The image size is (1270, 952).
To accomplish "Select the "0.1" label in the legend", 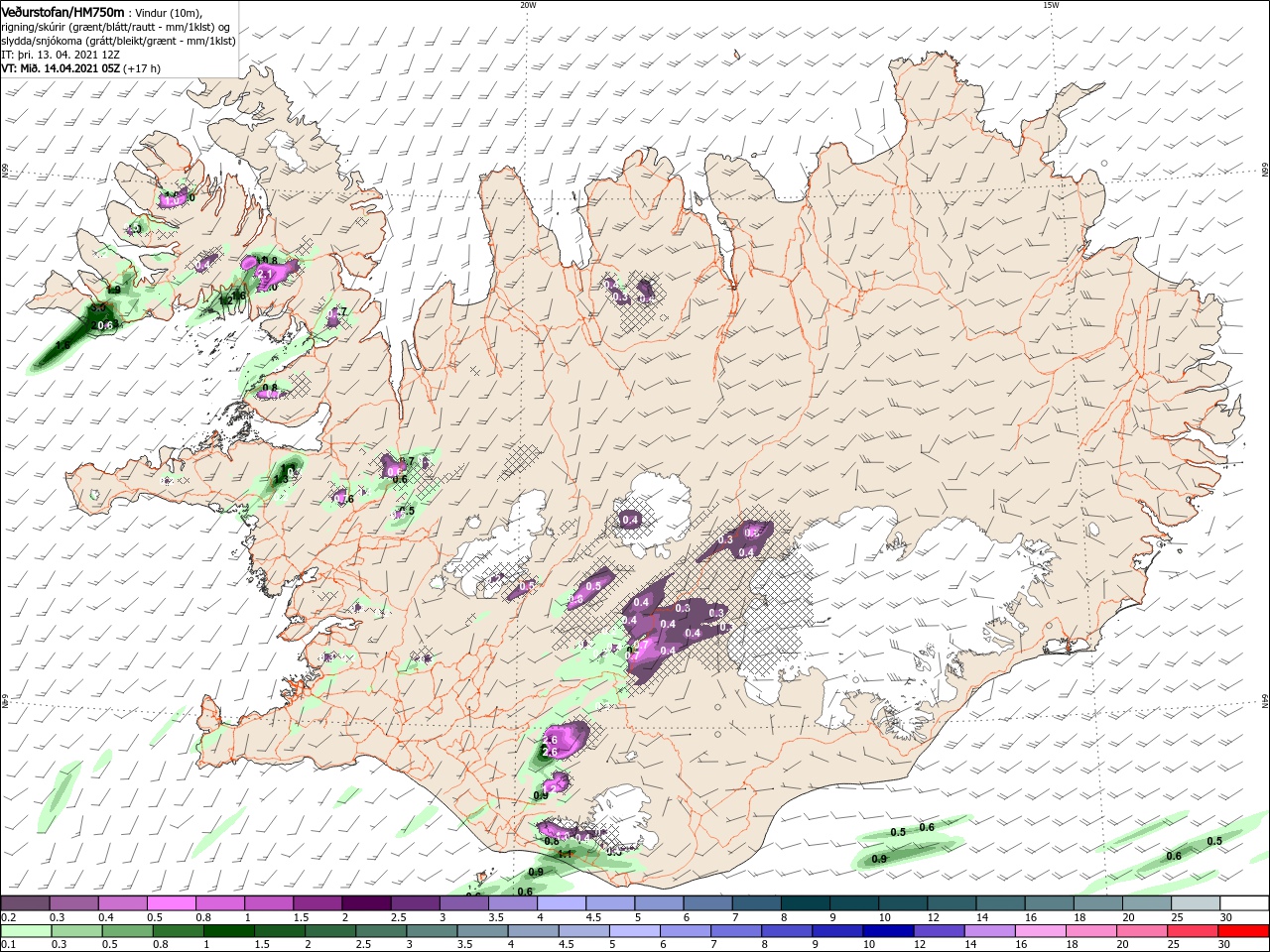I will point(9,944).
